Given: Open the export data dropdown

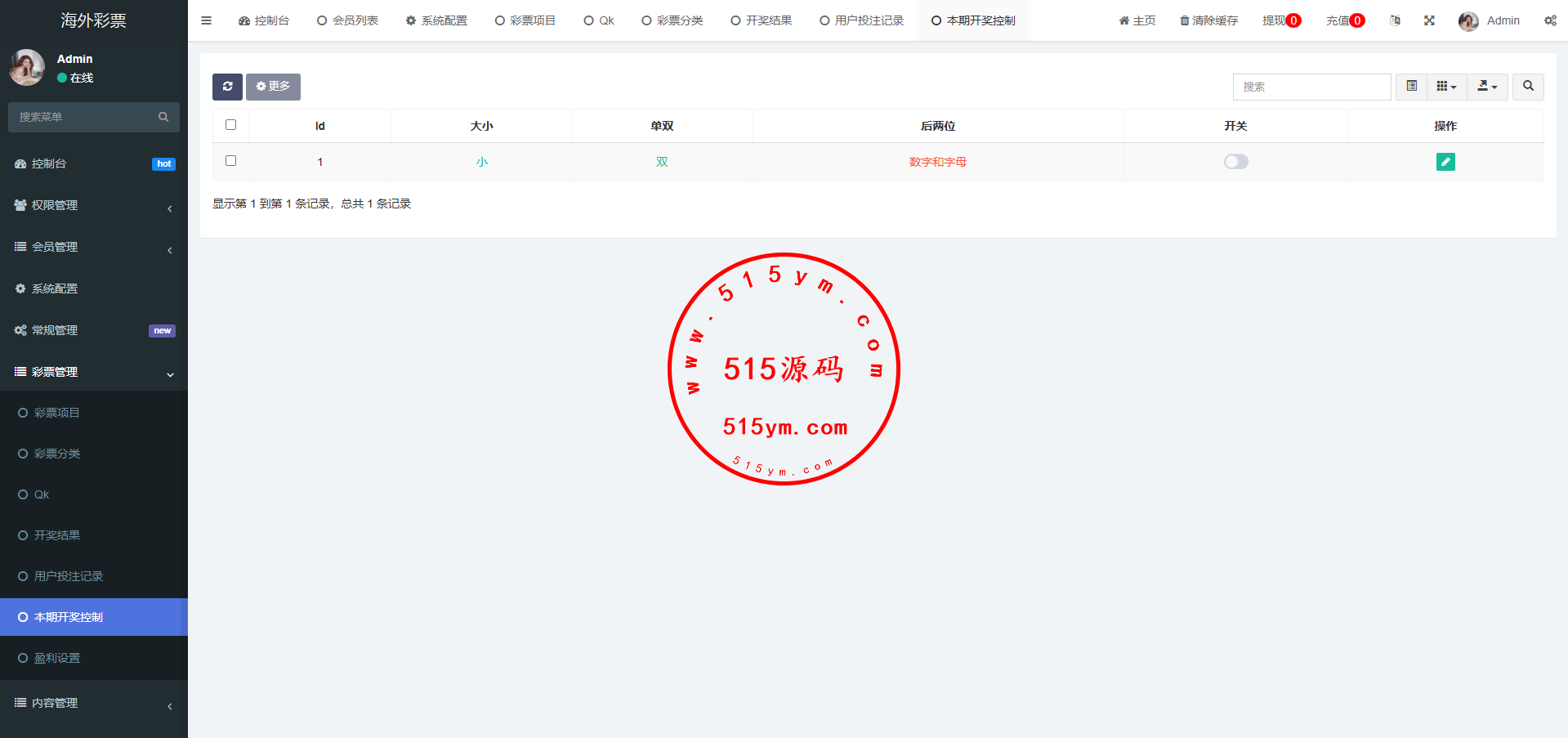Looking at the screenshot, I should [x=1487, y=87].
